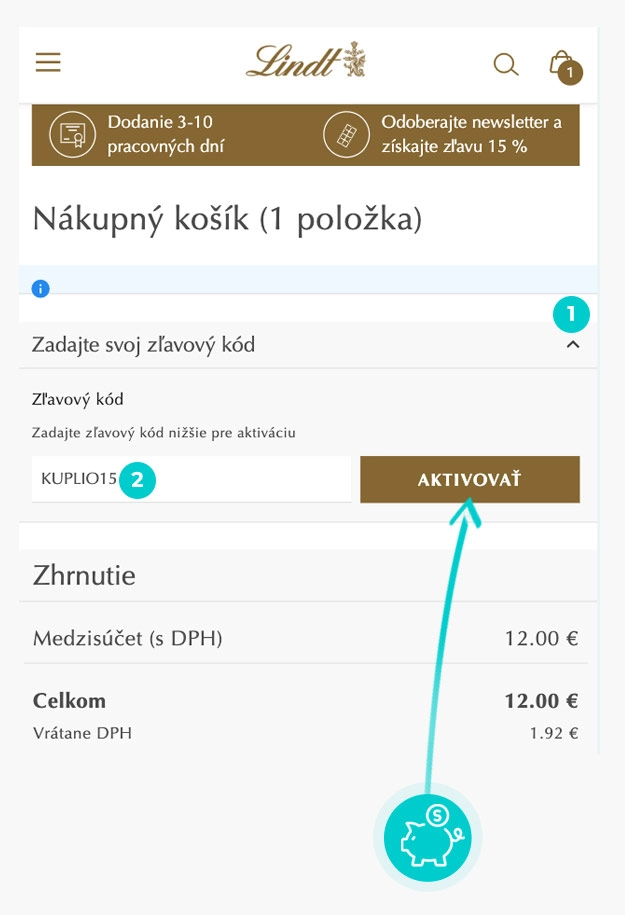Viewport: 625px width, 915px height.
Task: Click the newsletter chocolate bar icon
Action: coord(346,135)
